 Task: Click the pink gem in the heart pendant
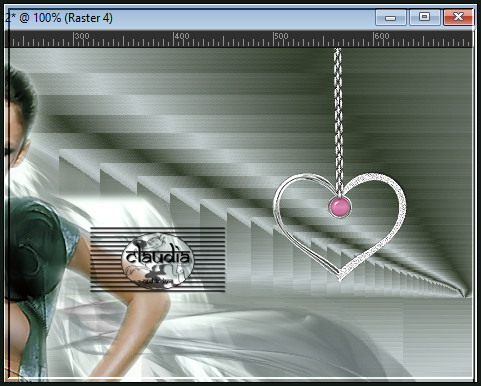(340, 207)
